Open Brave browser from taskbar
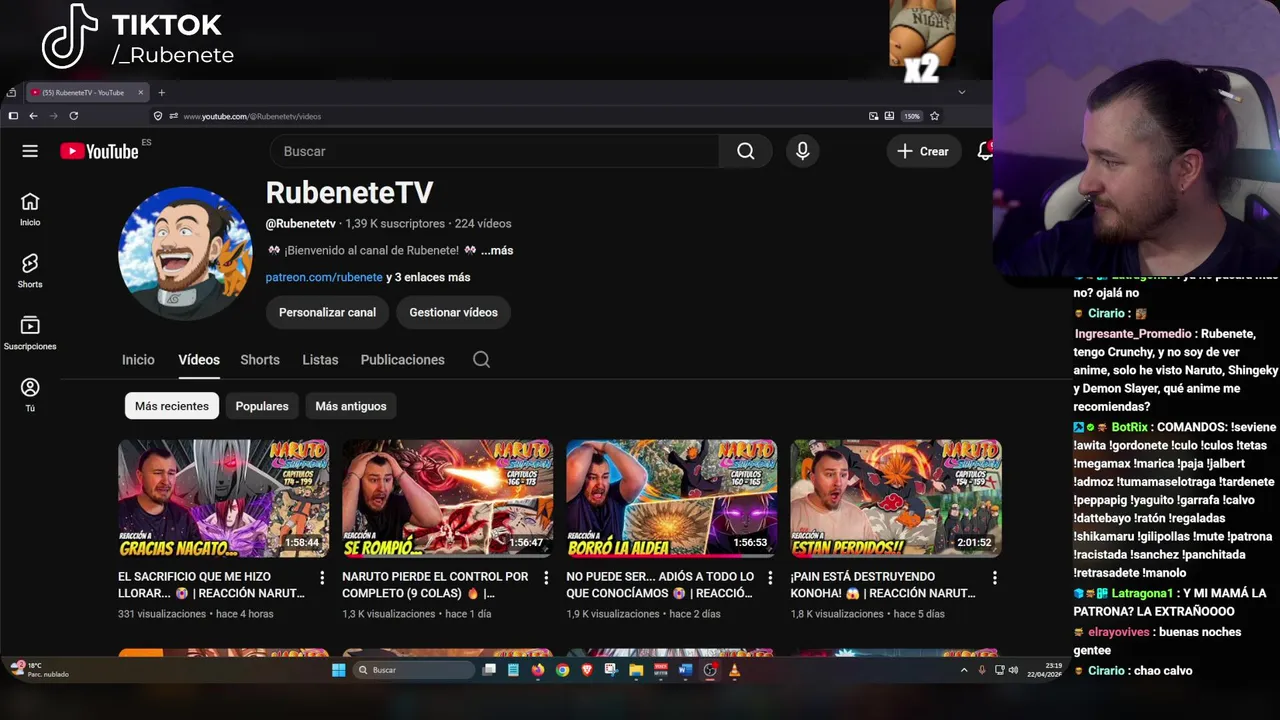Viewport: 1280px width, 720px height. [x=587, y=670]
